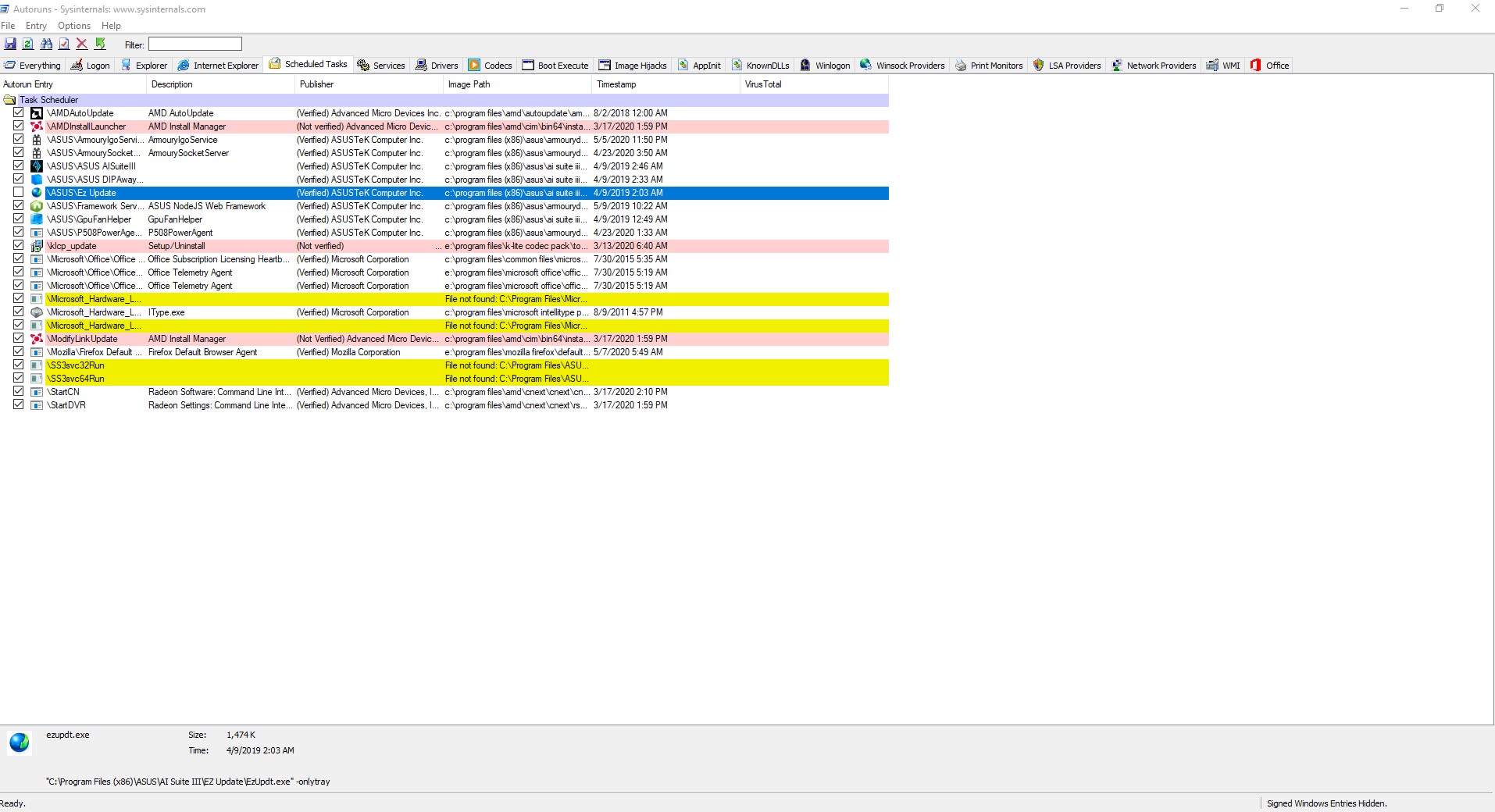Disable the SS3svc32Run entry checkbox
The height and width of the screenshot is (812, 1495).
[x=18, y=365]
